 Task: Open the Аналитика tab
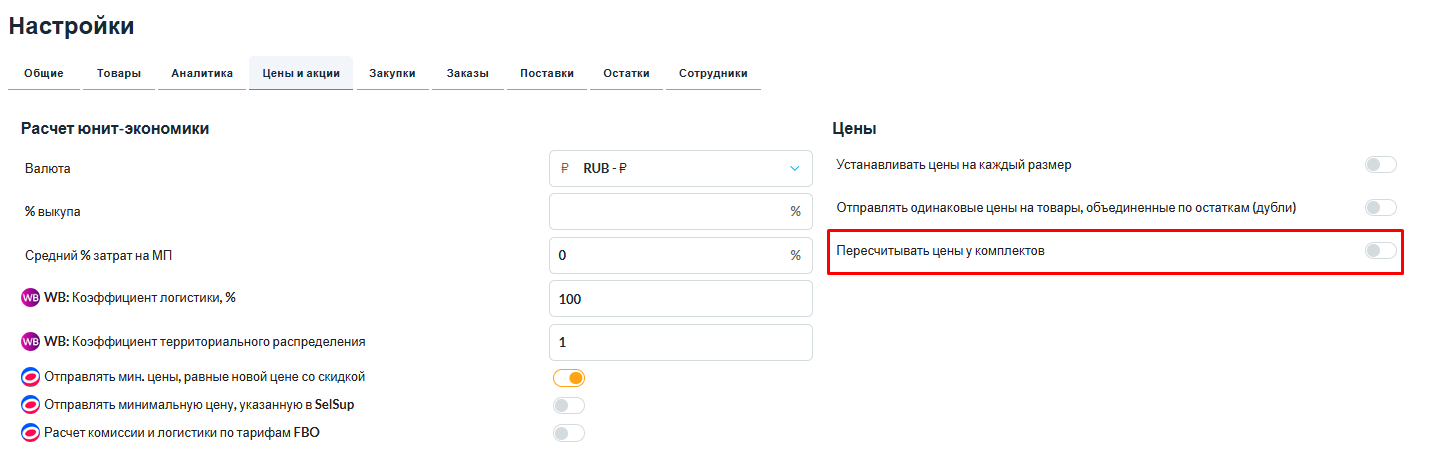click(x=202, y=74)
